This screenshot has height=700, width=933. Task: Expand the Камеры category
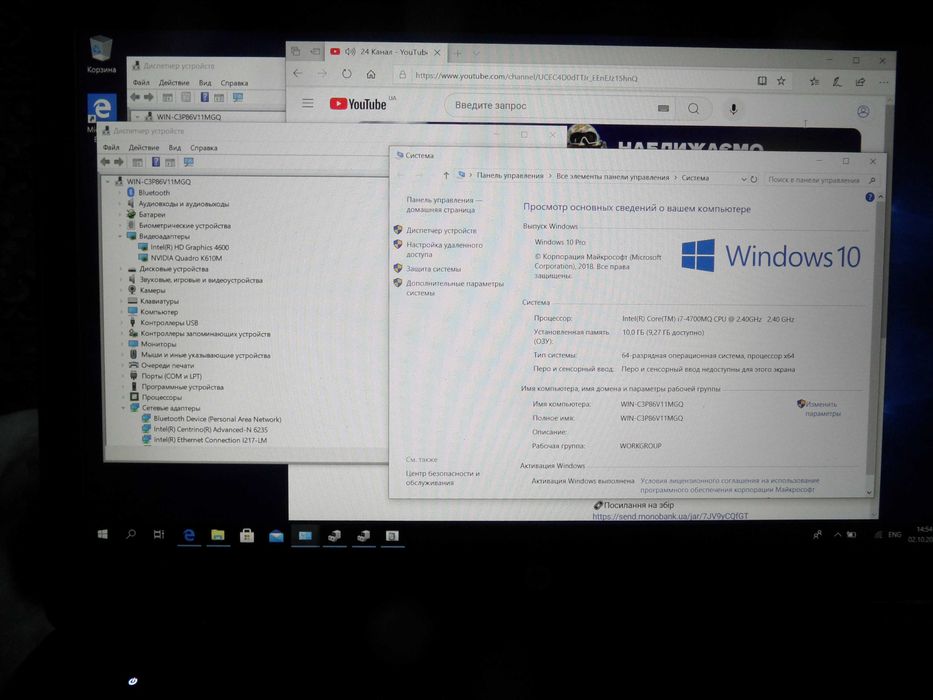pos(121,290)
